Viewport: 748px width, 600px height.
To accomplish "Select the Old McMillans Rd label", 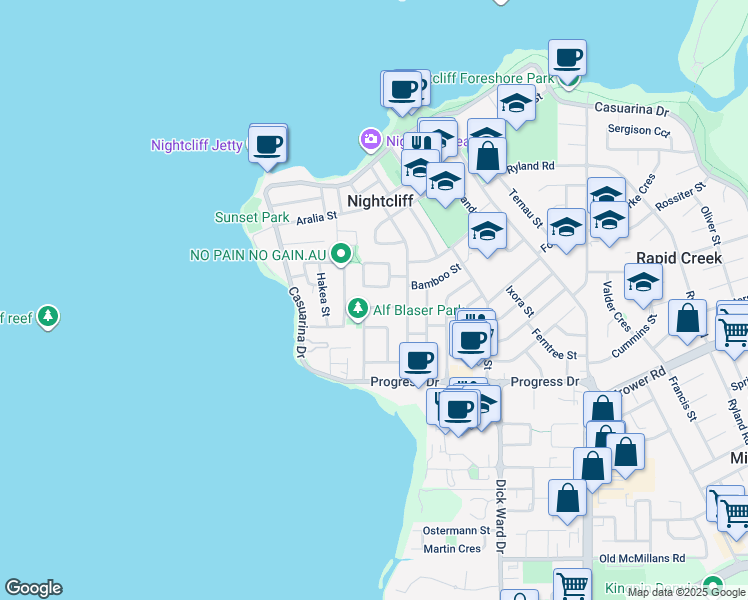I will click(x=642, y=558).
